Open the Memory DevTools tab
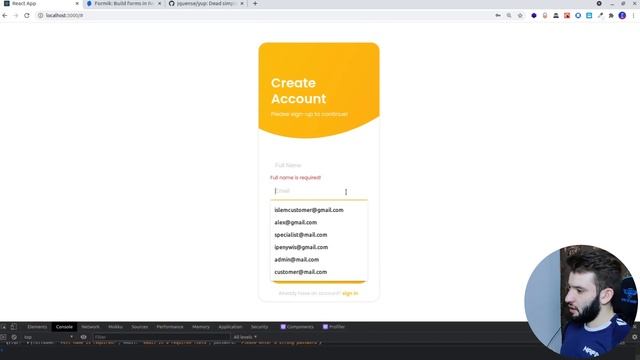 tap(201, 327)
